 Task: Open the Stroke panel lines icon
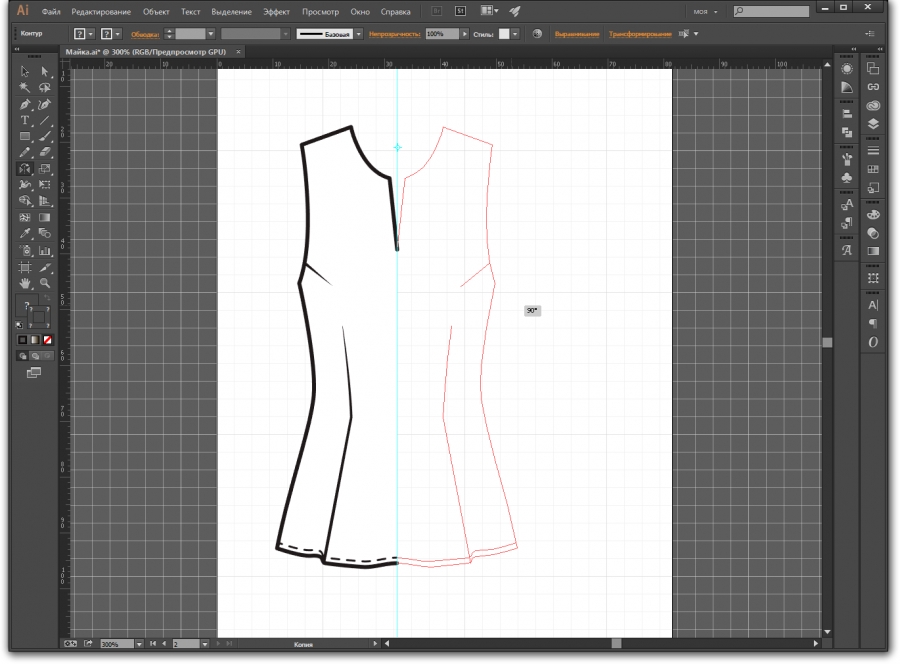tap(873, 151)
